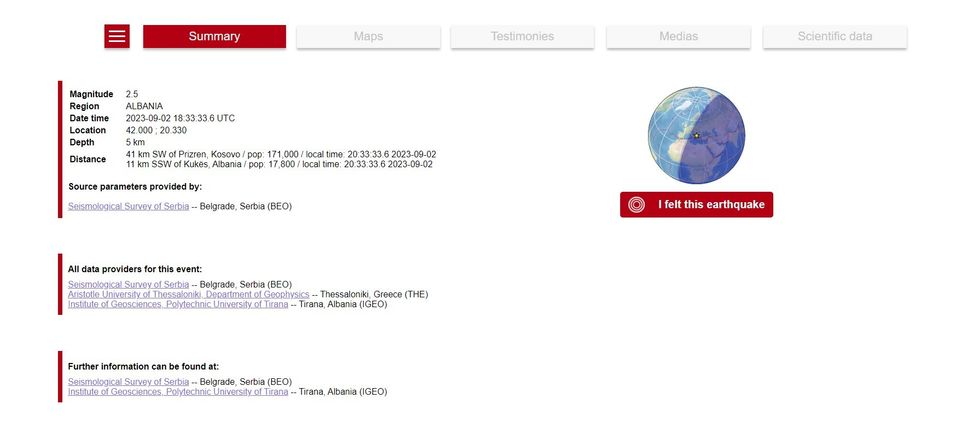The height and width of the screenshot is (429, 980).
Task: Click the epicenter star marker on globe
Action: (696, 135)
